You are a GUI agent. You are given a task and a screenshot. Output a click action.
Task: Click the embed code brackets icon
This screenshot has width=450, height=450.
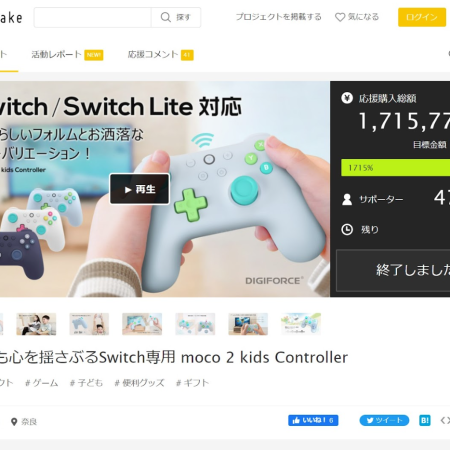click(445, 420)
